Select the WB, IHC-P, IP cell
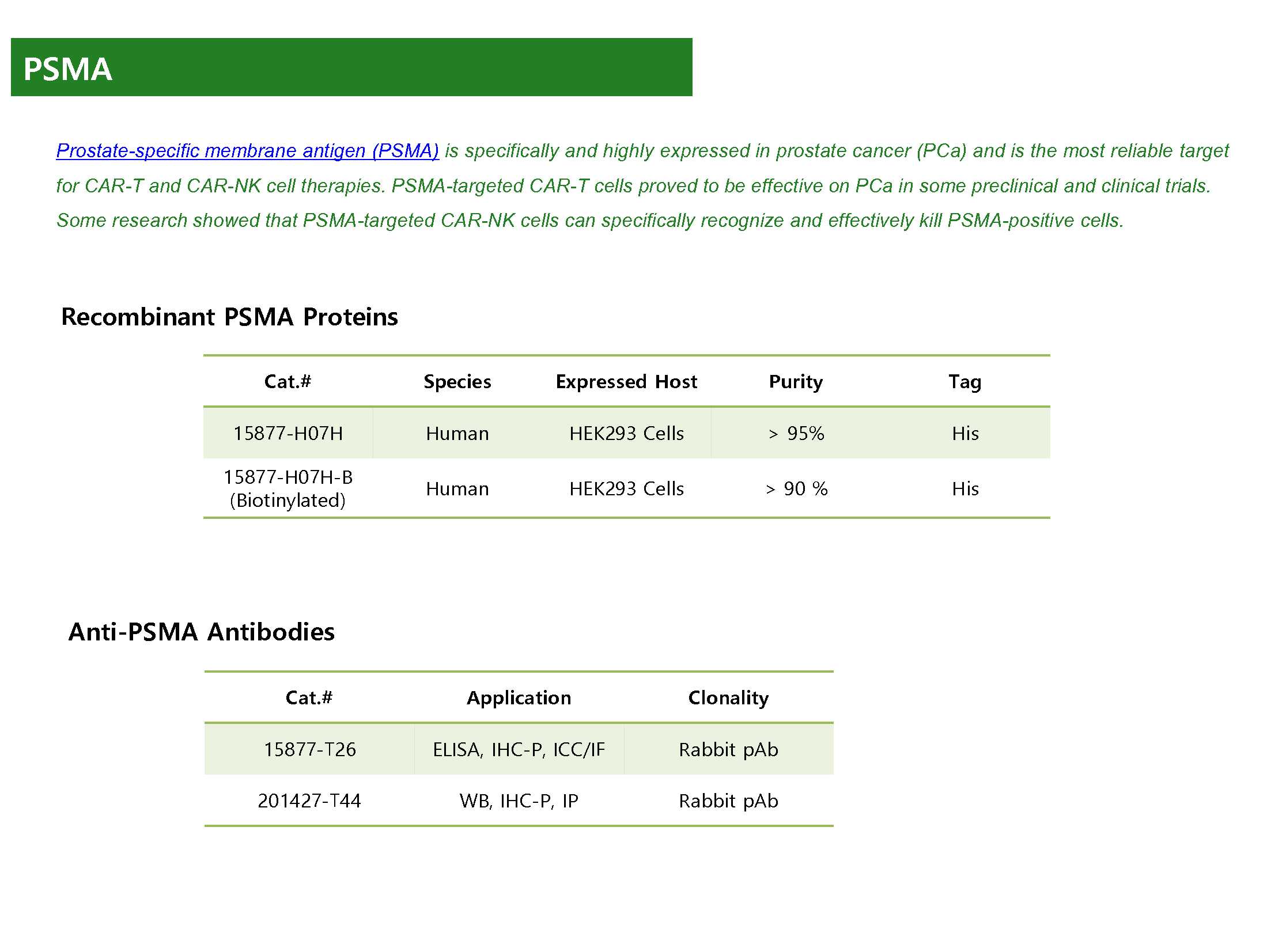Image resolution: width=1286 pixels, height=952 pixels. pyautogui.click(x=519, y=801)
